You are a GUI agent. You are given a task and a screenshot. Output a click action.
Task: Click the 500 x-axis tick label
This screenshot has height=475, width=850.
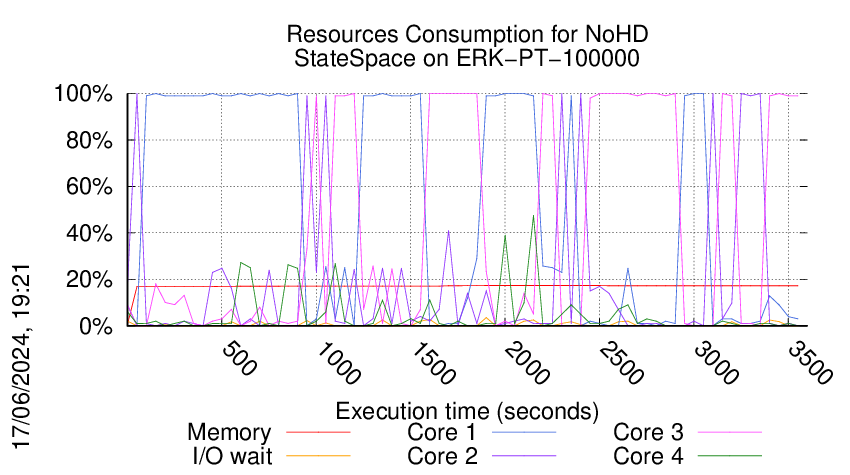point(239,358)
